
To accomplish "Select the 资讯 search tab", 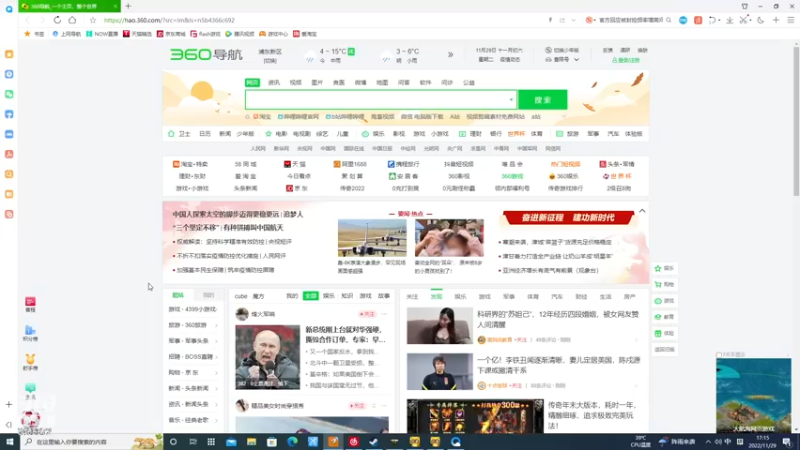I will coord(274,82).
